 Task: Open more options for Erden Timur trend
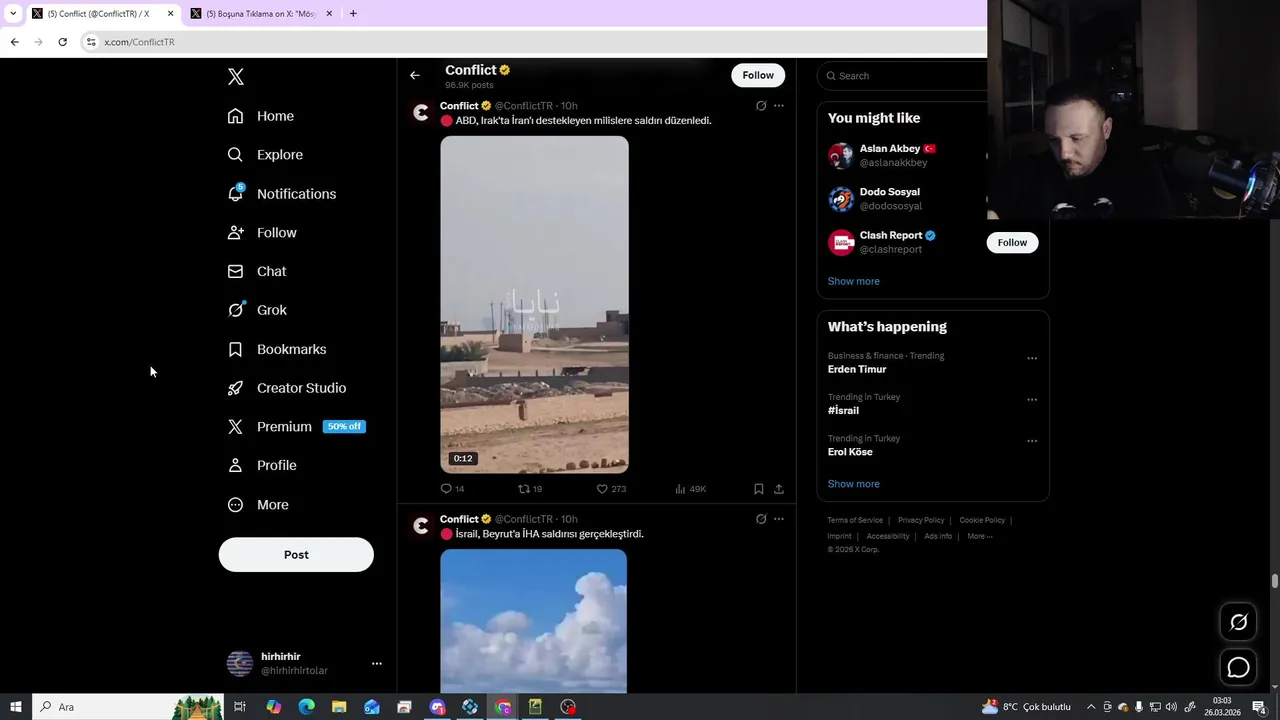1032,358
